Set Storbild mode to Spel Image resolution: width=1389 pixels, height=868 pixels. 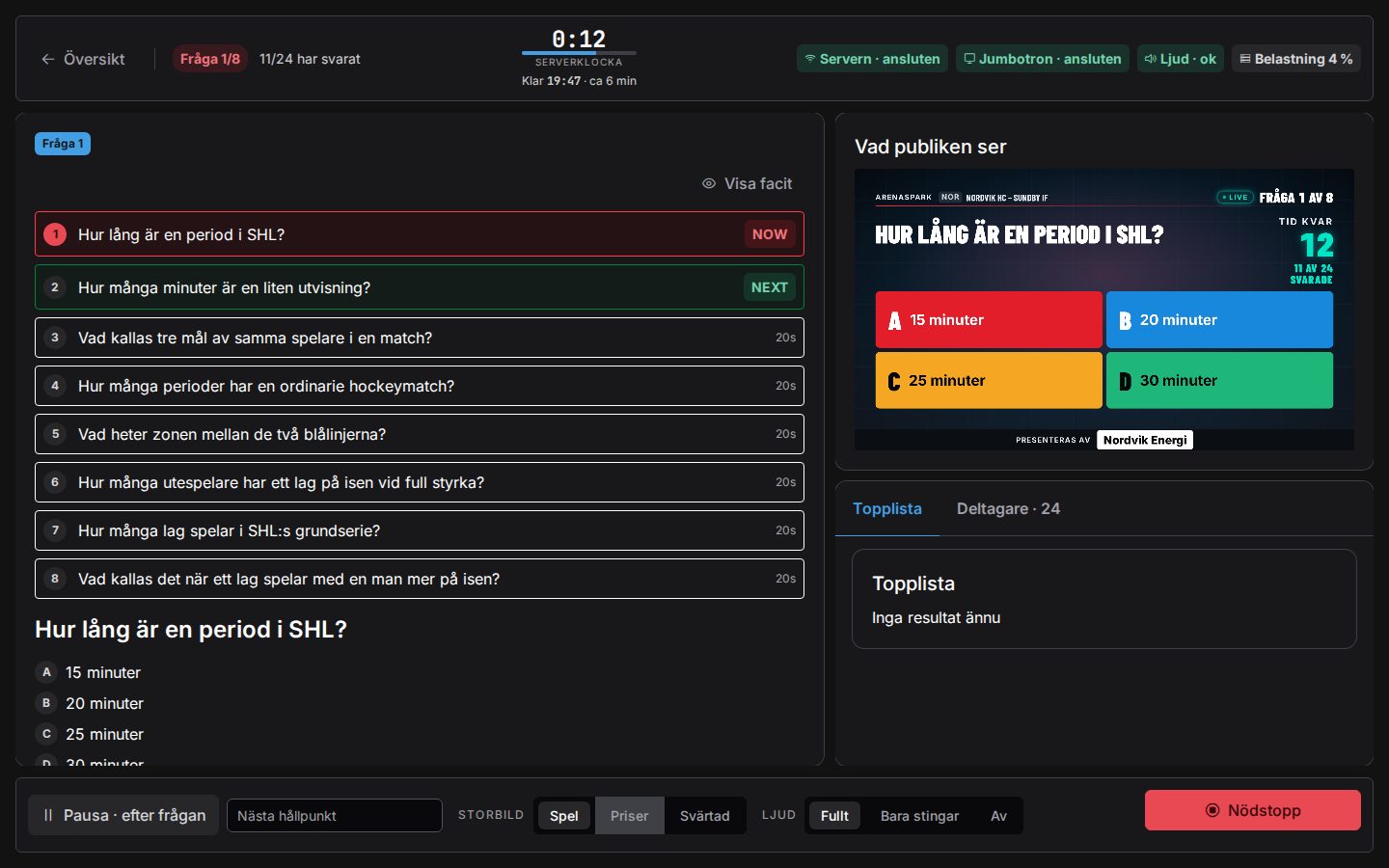tap(564, 816)
